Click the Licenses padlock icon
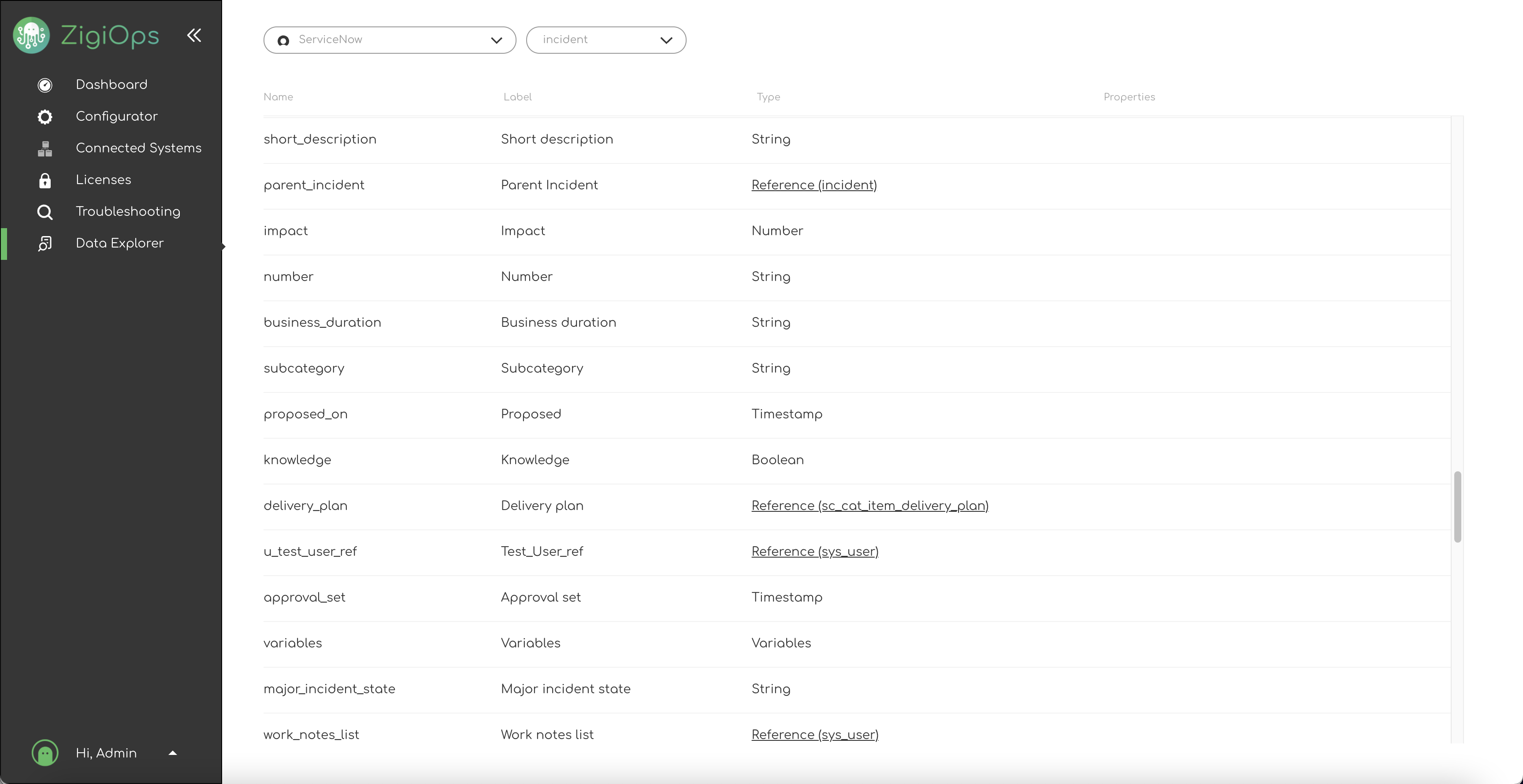1523x784 pixels. [x=45, y=180]
